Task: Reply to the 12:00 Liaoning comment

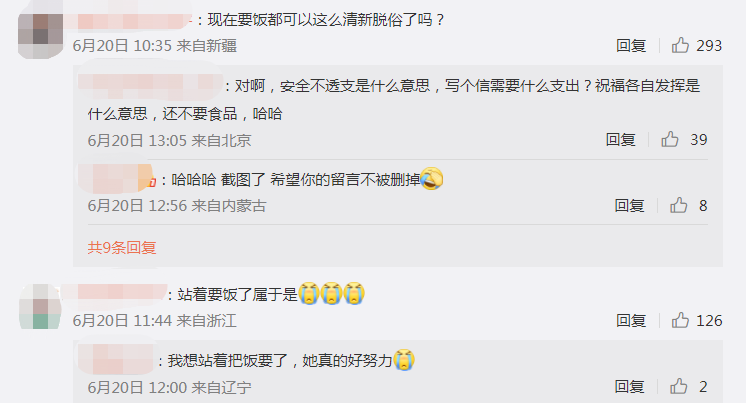Action: [629, 387]
